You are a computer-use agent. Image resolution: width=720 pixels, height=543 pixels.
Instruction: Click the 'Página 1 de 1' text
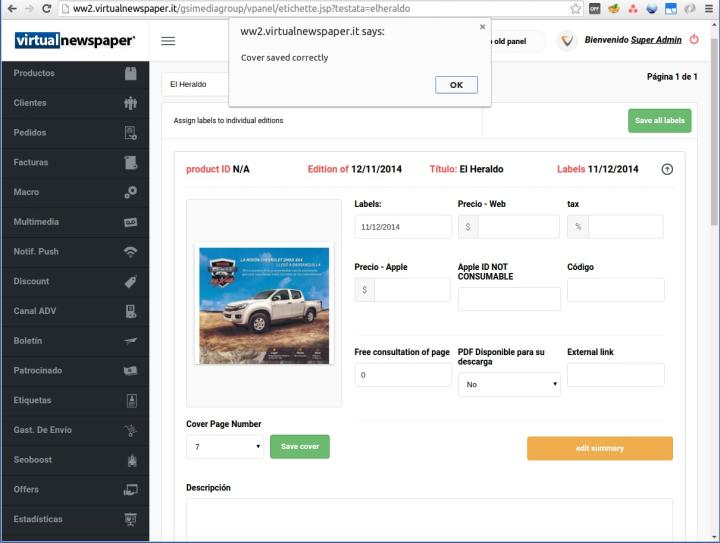pos(672,77)
